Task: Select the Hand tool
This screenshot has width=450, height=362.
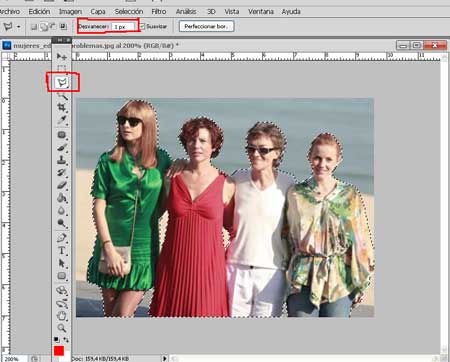Action: [62, 316]
